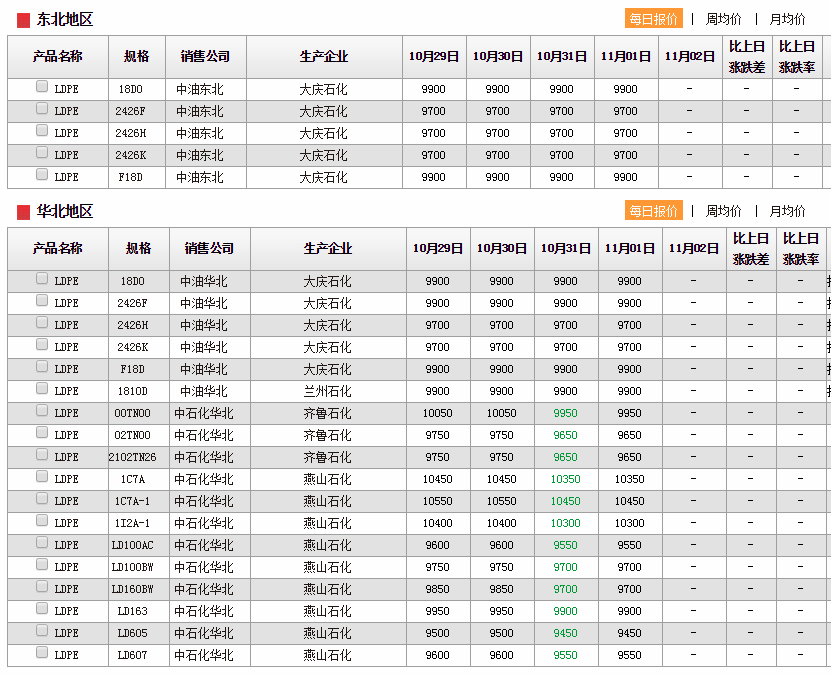Check the 2426F 中油华北 row checkbox
This screenshot has width=831, height=674.
(x=42, y=300)
